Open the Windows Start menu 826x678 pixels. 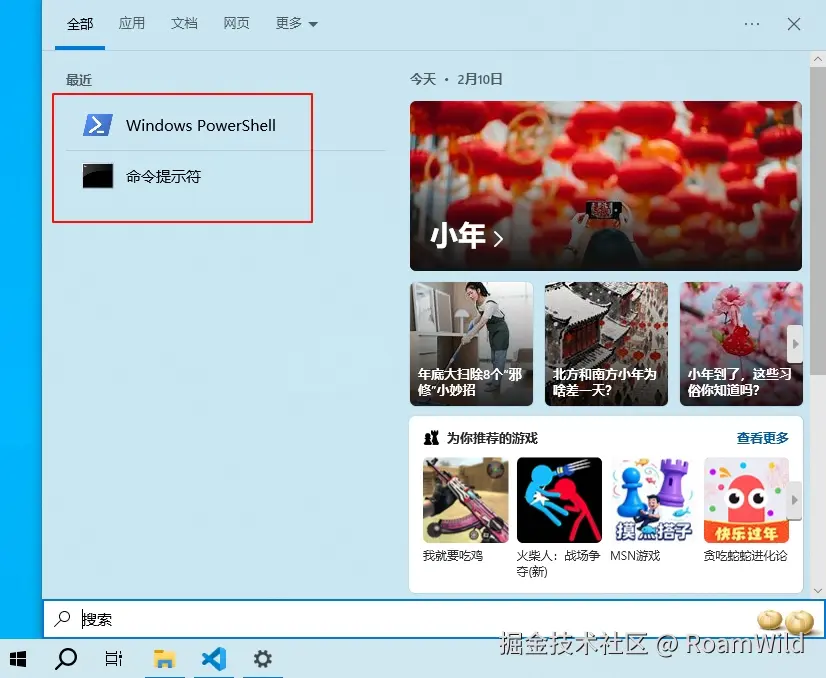pos(18,659)
